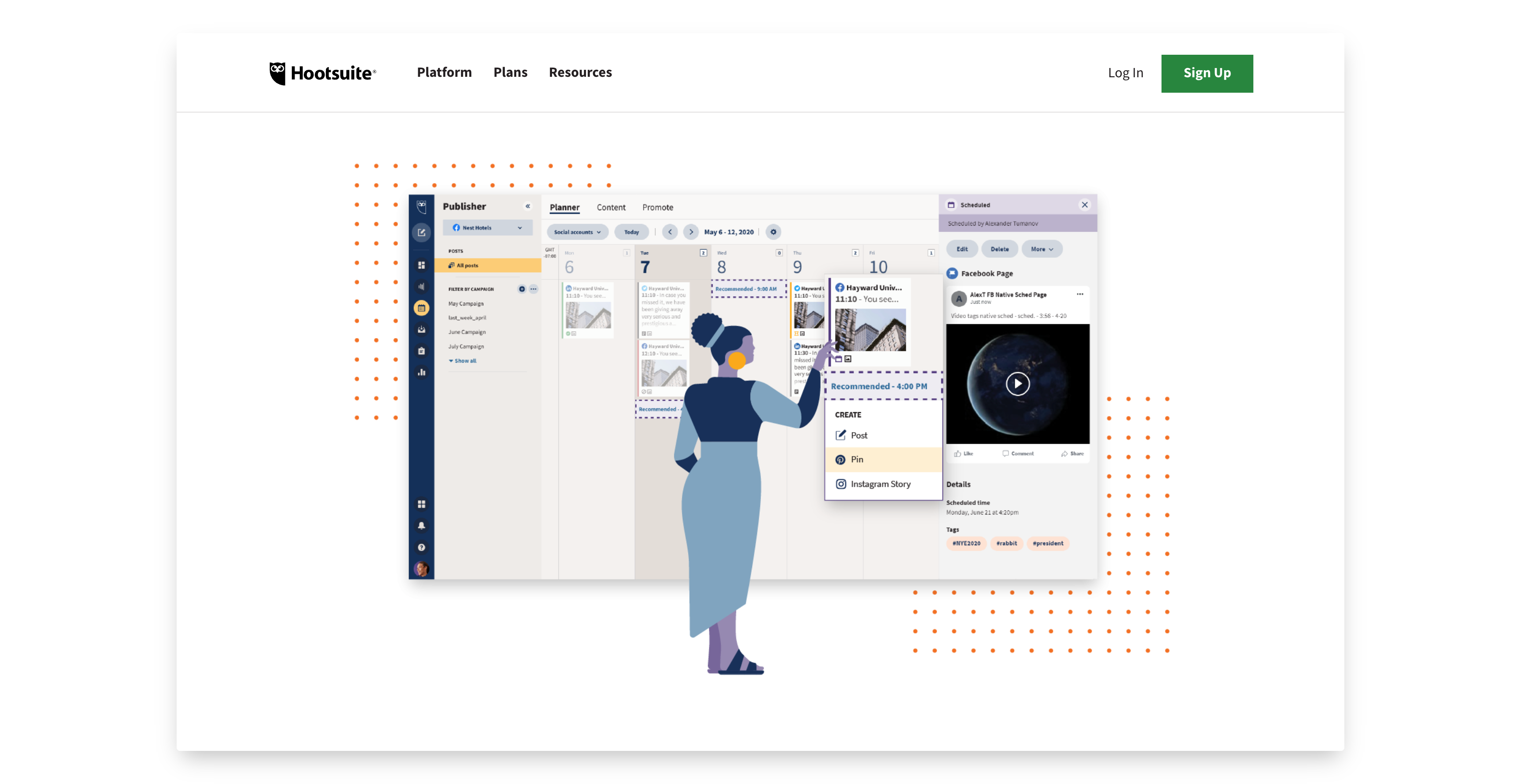Select the Wed 8 day header
This screenshot has width=1521, height=784.
pos(749,262)
